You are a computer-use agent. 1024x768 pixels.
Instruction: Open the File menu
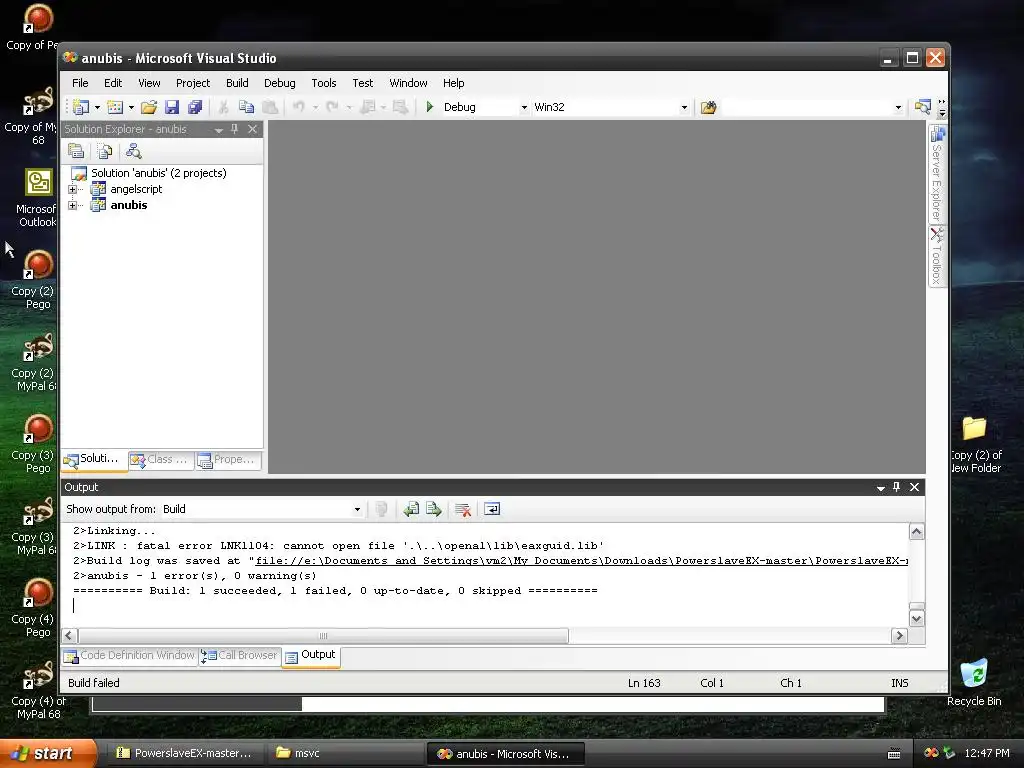point(80,83)
